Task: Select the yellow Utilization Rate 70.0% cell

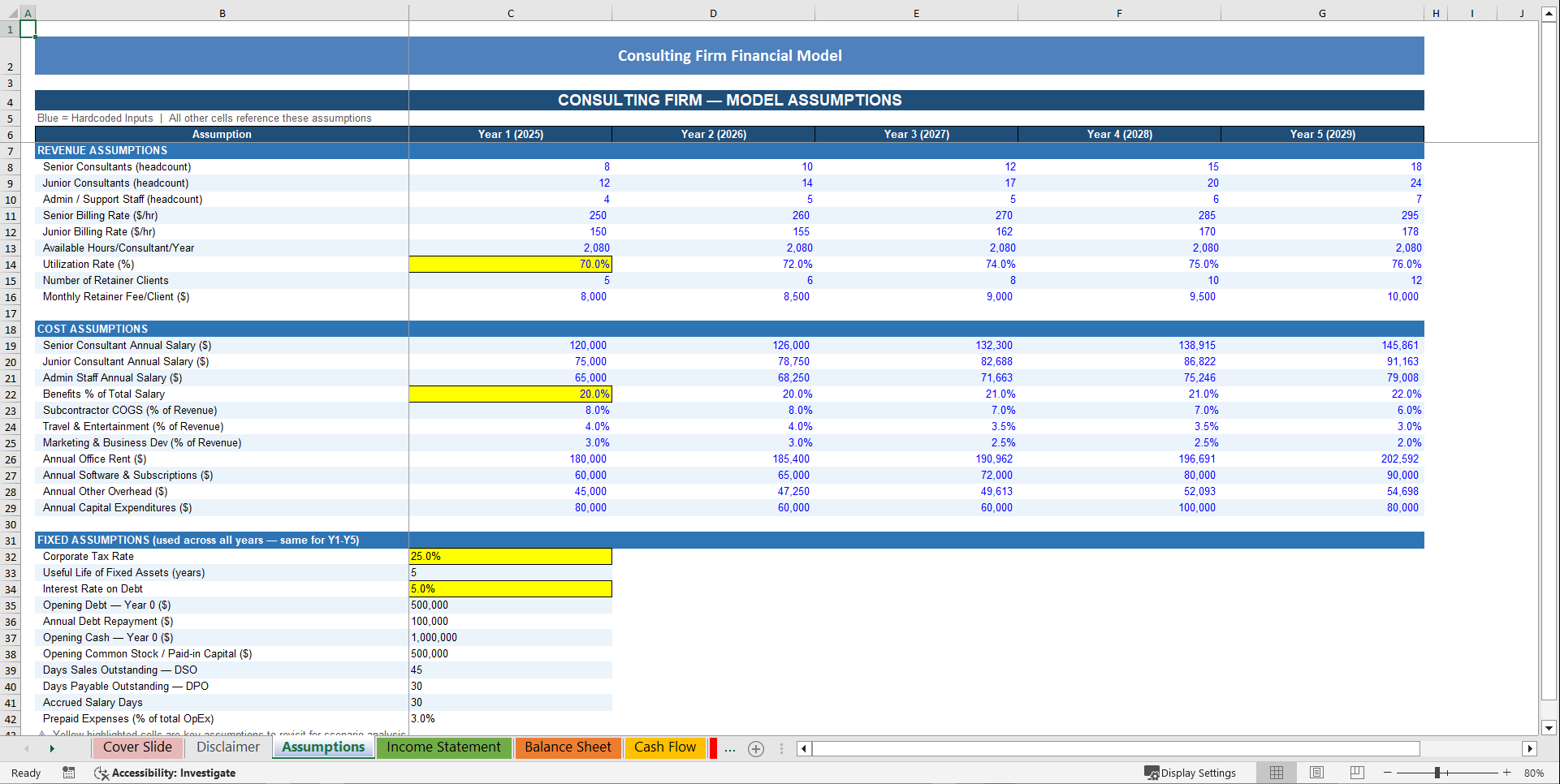Action: pos(511,264)
